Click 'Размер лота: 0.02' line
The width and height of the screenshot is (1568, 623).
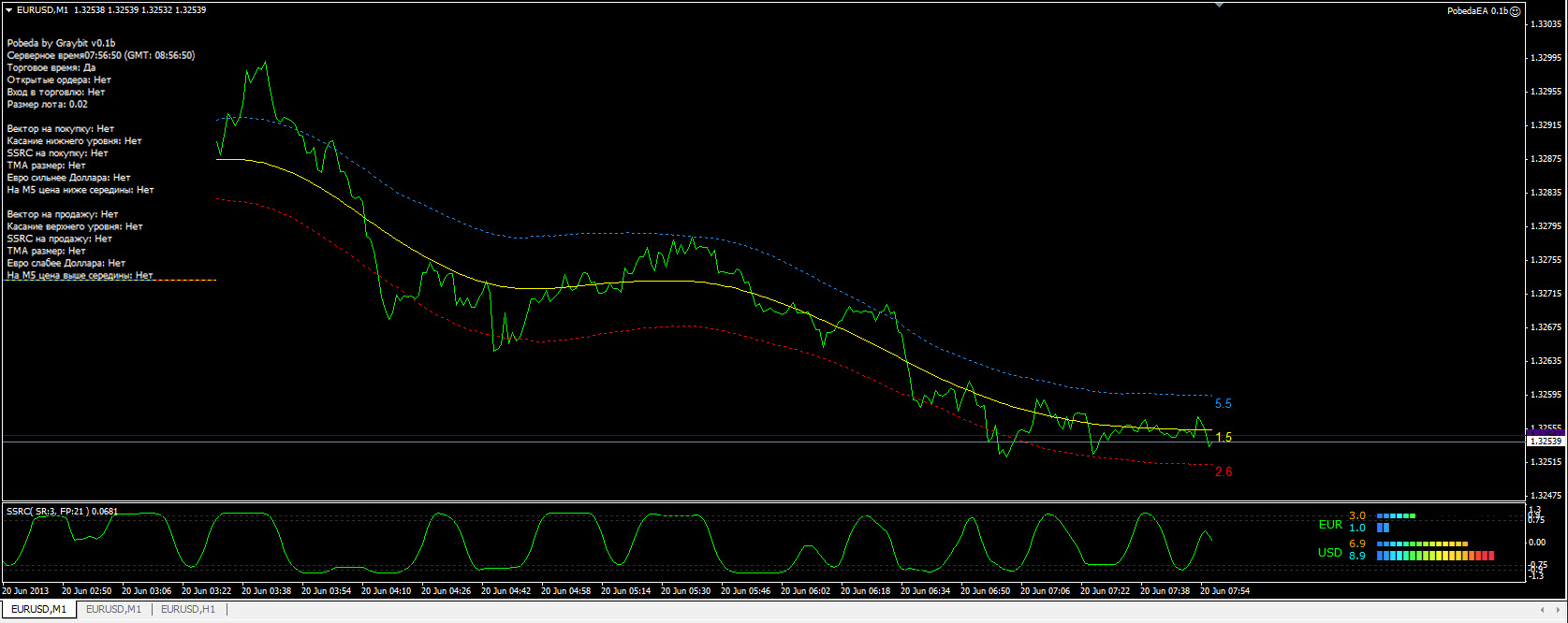(x=48, y=104)
